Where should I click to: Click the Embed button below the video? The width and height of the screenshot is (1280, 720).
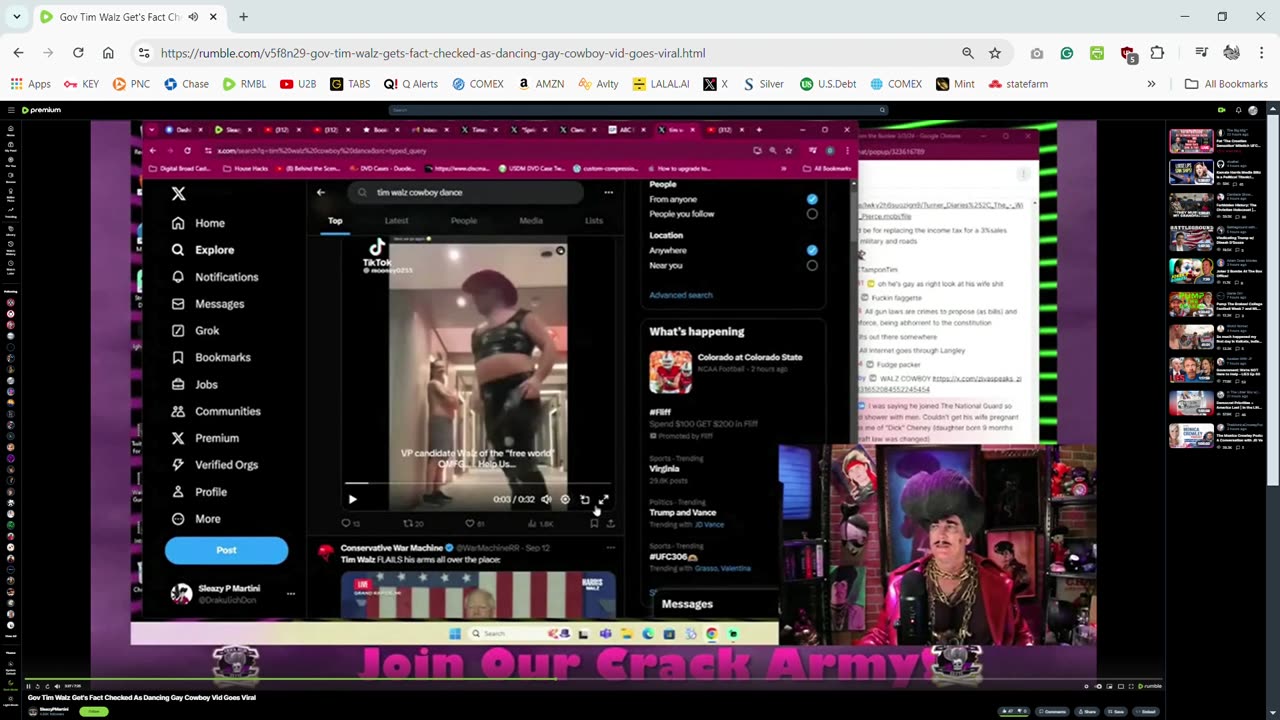pos(1146,711)
